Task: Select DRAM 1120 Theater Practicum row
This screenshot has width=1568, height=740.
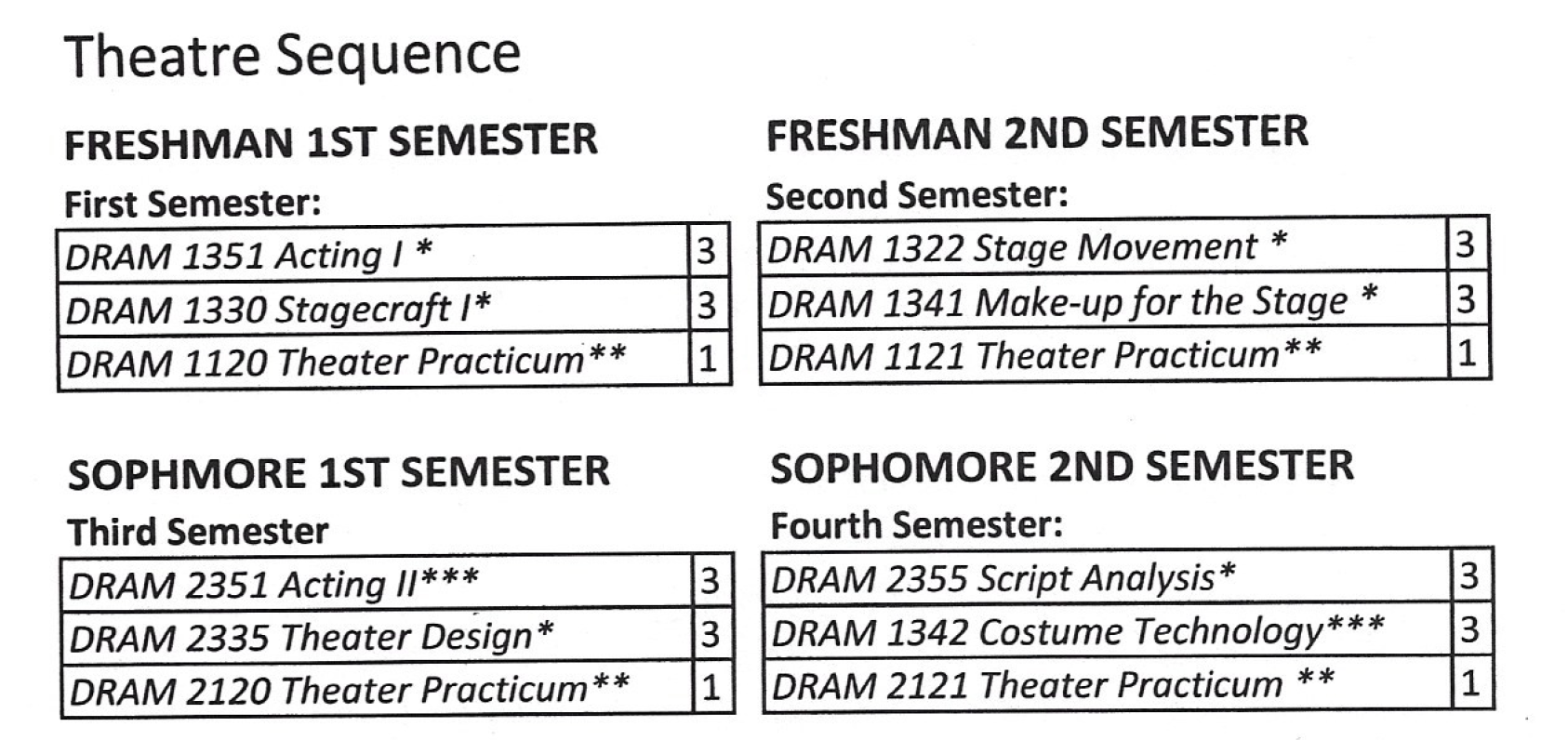Action: pos(393,360)
